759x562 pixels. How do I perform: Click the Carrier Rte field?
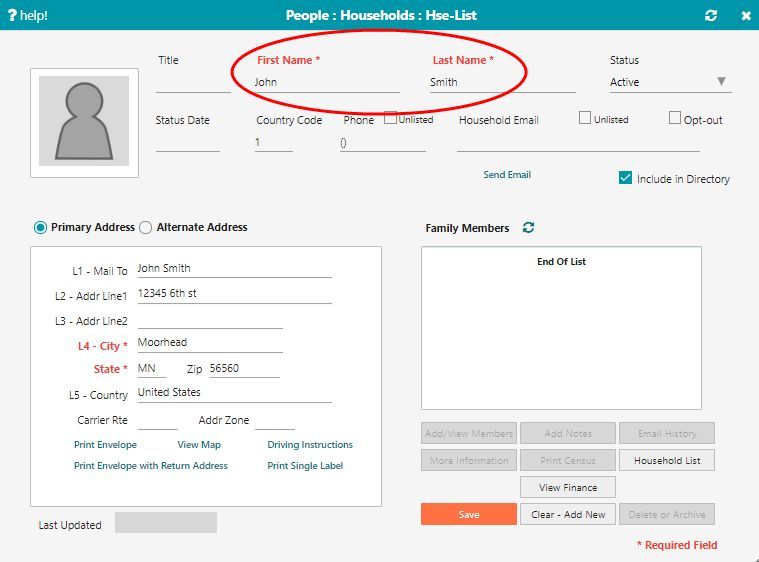(157, 420)
